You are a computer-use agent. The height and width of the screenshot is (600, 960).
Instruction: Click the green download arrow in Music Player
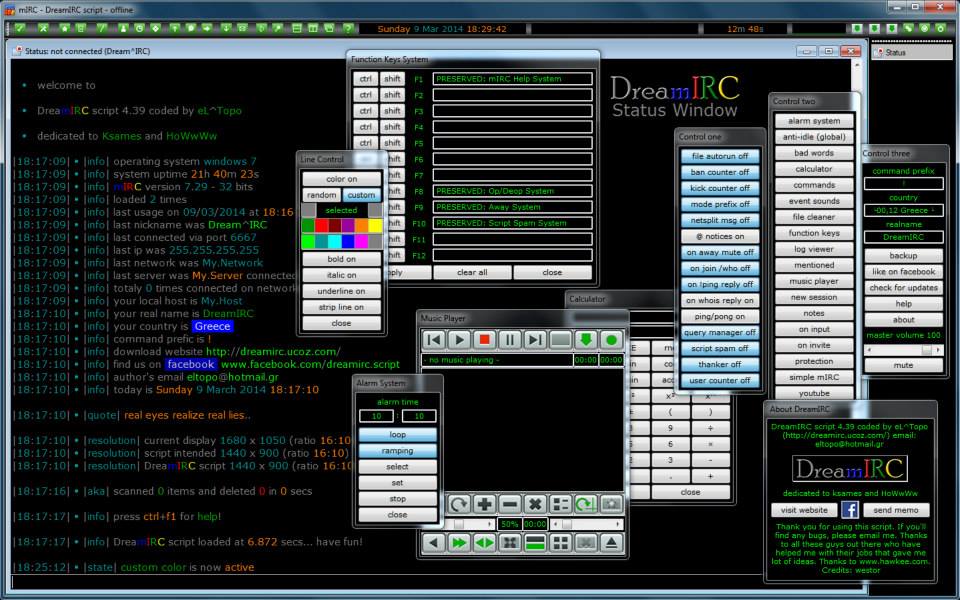(585, 340)
